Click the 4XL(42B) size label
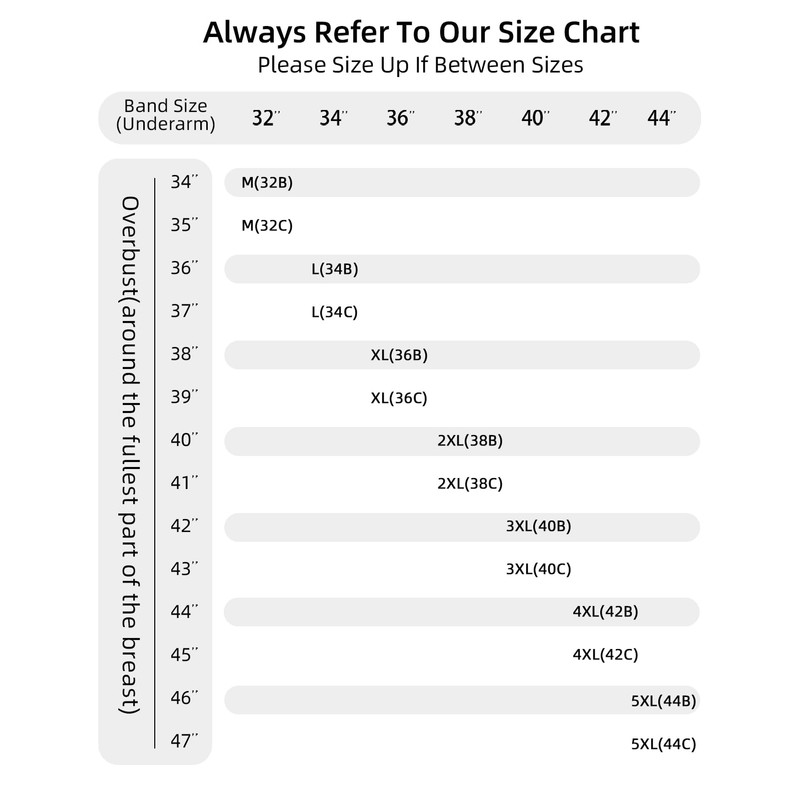 pos(605,612)
